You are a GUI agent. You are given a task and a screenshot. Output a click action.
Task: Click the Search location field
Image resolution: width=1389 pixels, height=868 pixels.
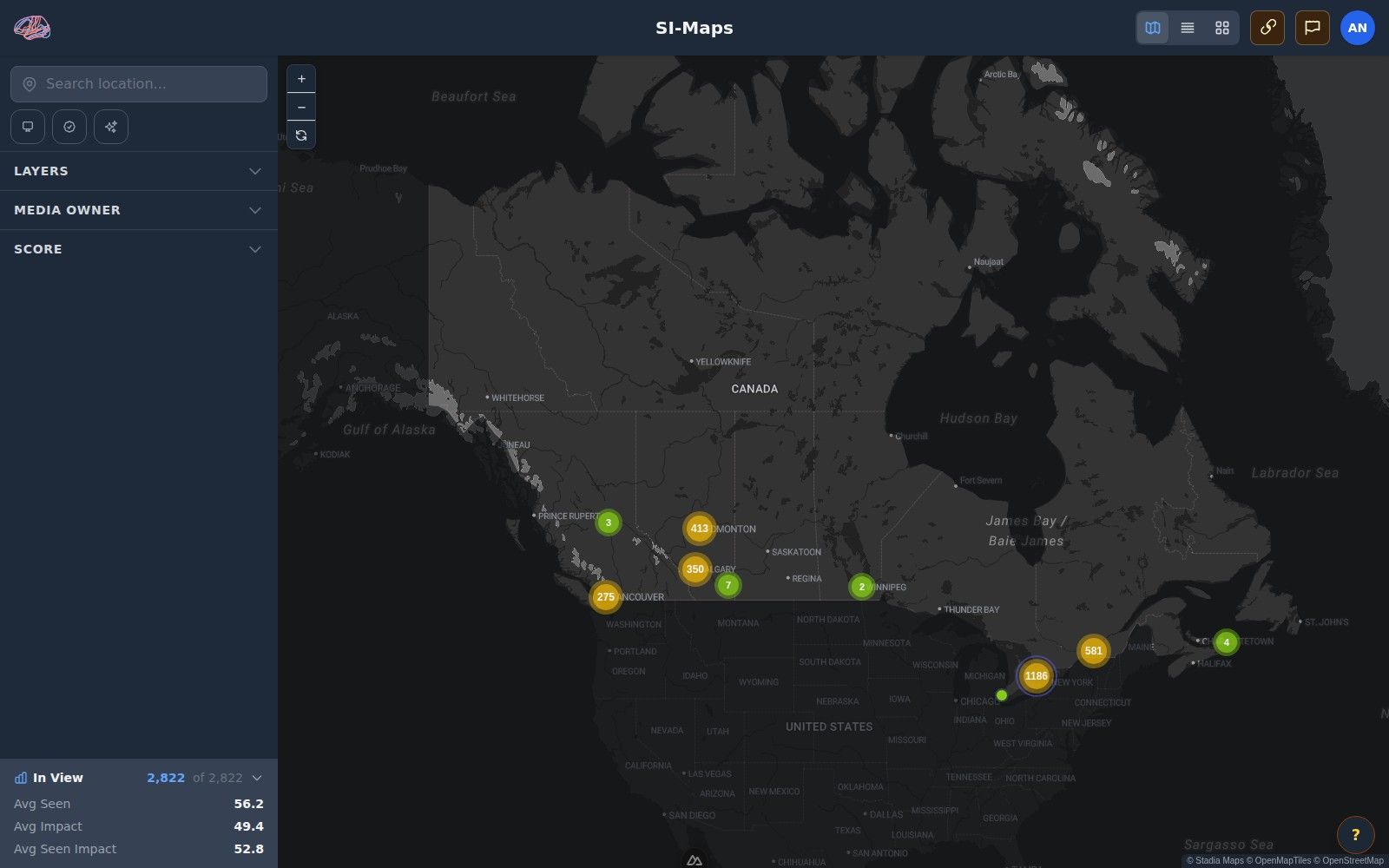(x=139, y=84)
